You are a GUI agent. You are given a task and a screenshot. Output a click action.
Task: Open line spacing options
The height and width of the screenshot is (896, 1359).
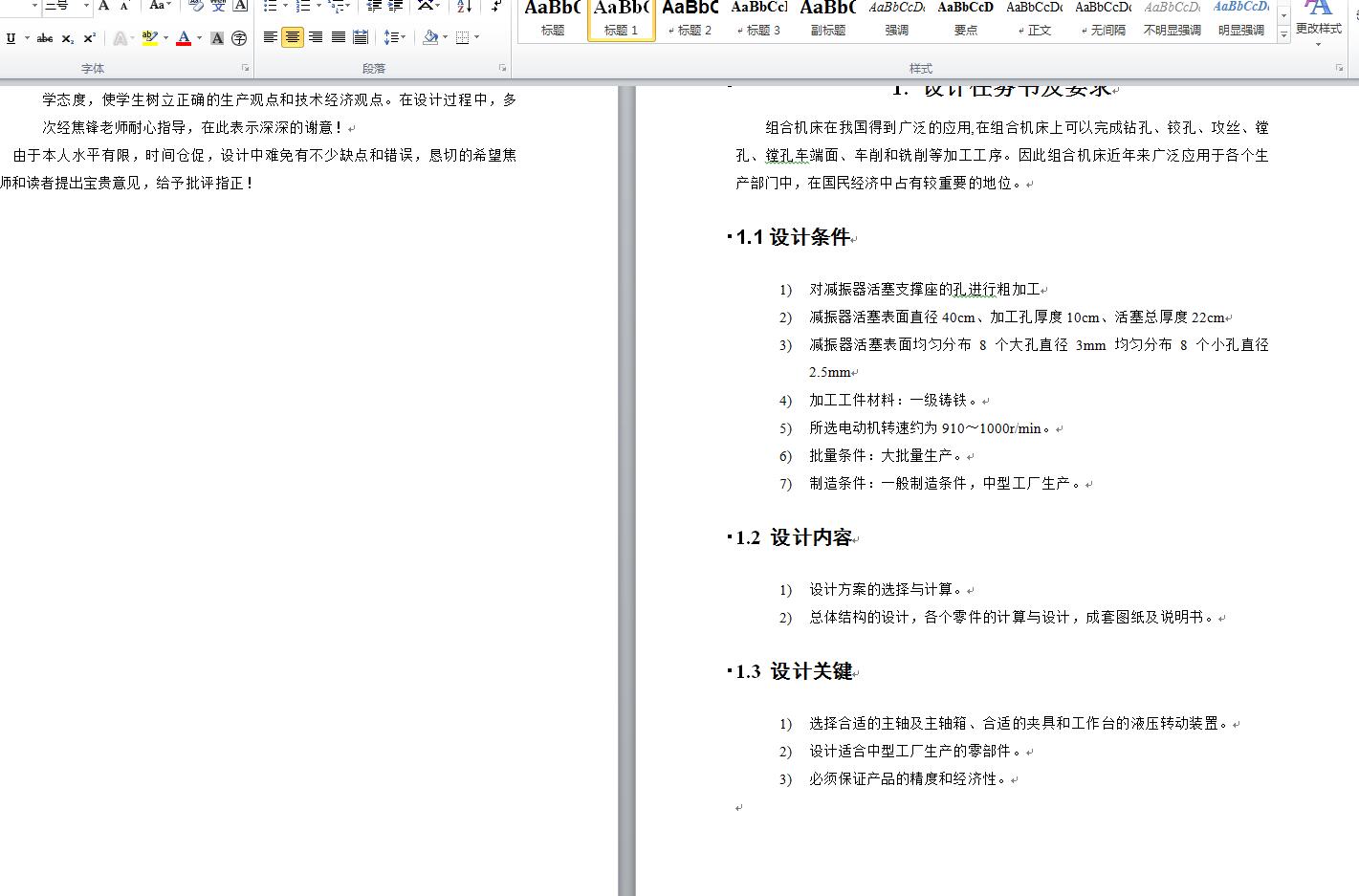click(x=394, y=37)
